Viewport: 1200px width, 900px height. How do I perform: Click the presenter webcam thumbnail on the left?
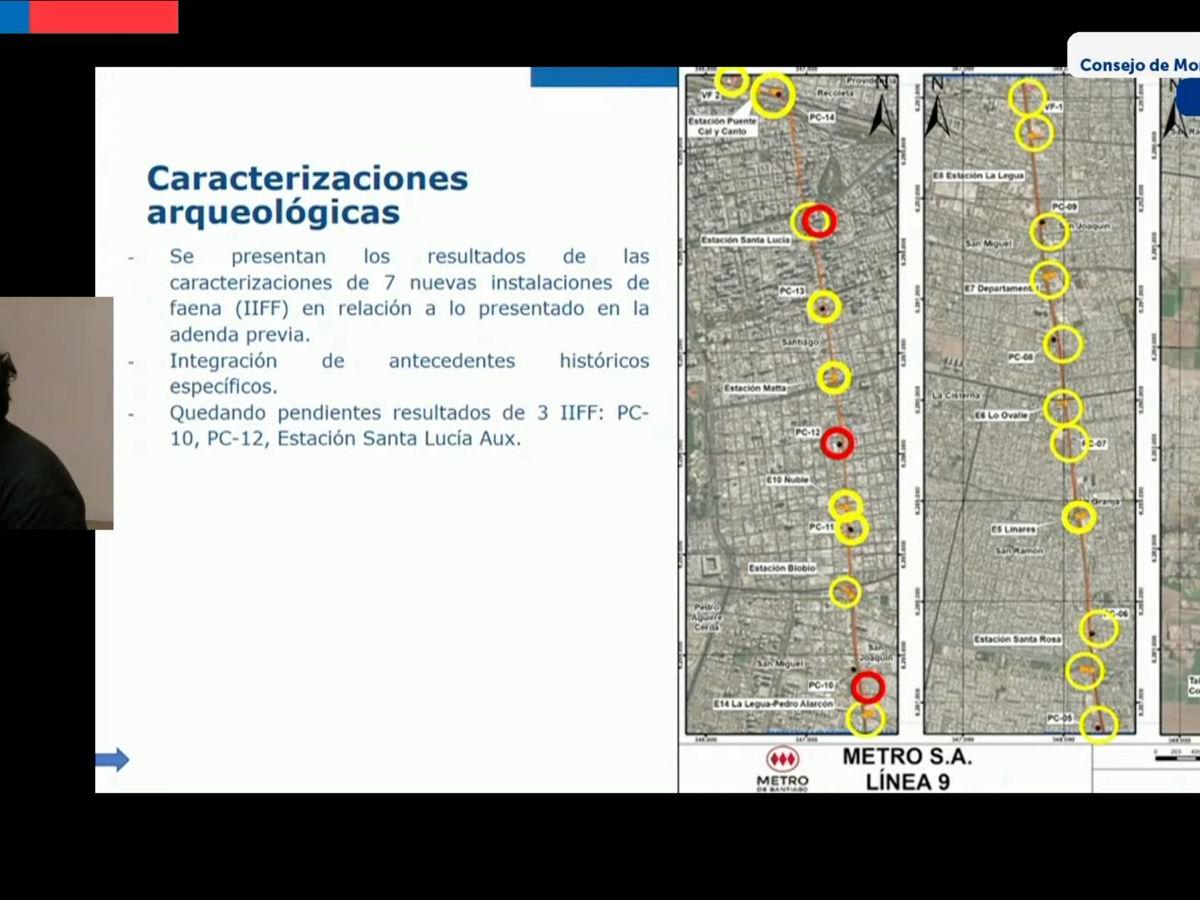pyautogui.click(x=55, y=410)
